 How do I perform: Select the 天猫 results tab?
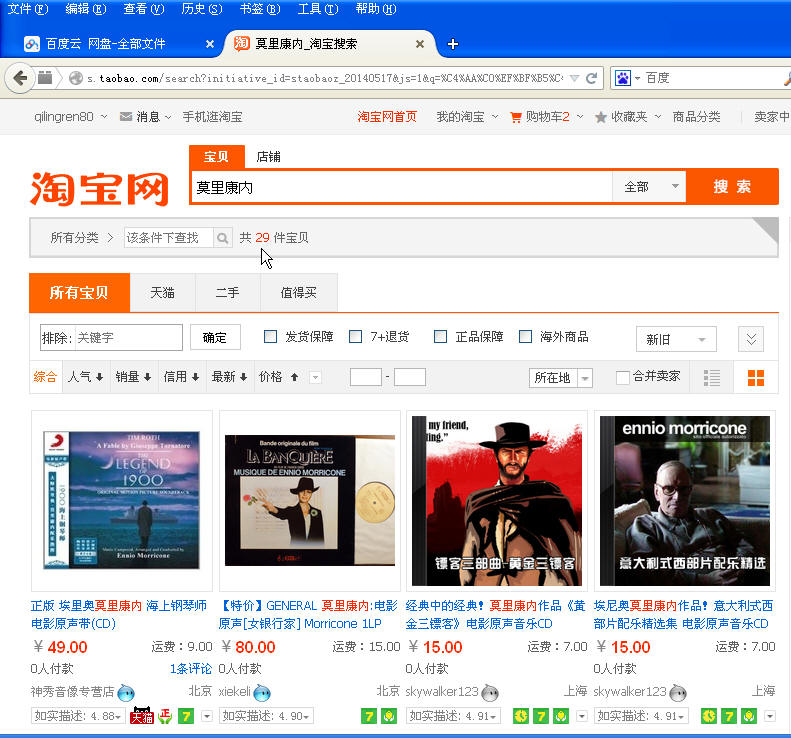[x=162, y=293]
